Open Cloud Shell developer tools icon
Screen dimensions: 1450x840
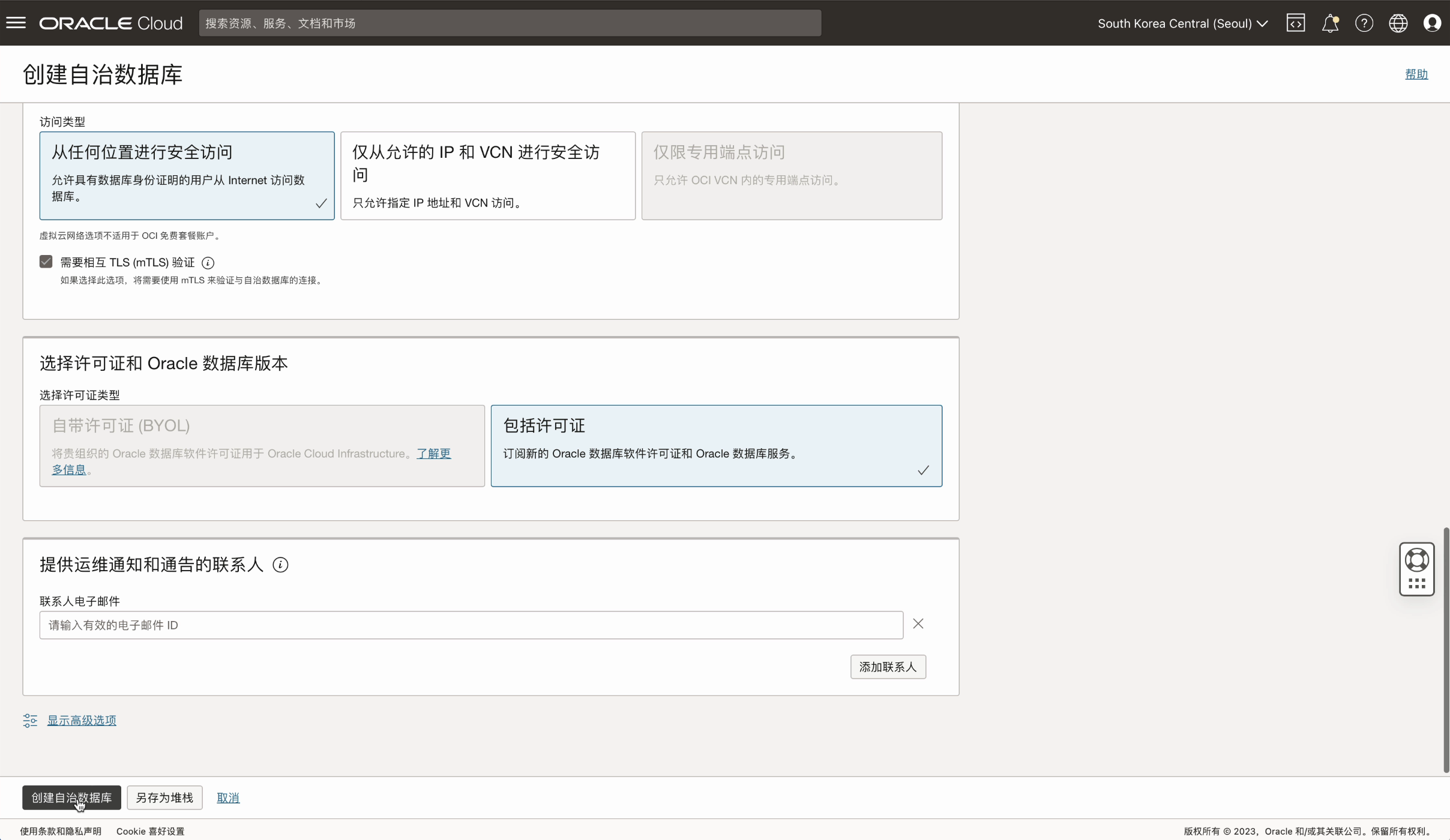point(1296,23)
